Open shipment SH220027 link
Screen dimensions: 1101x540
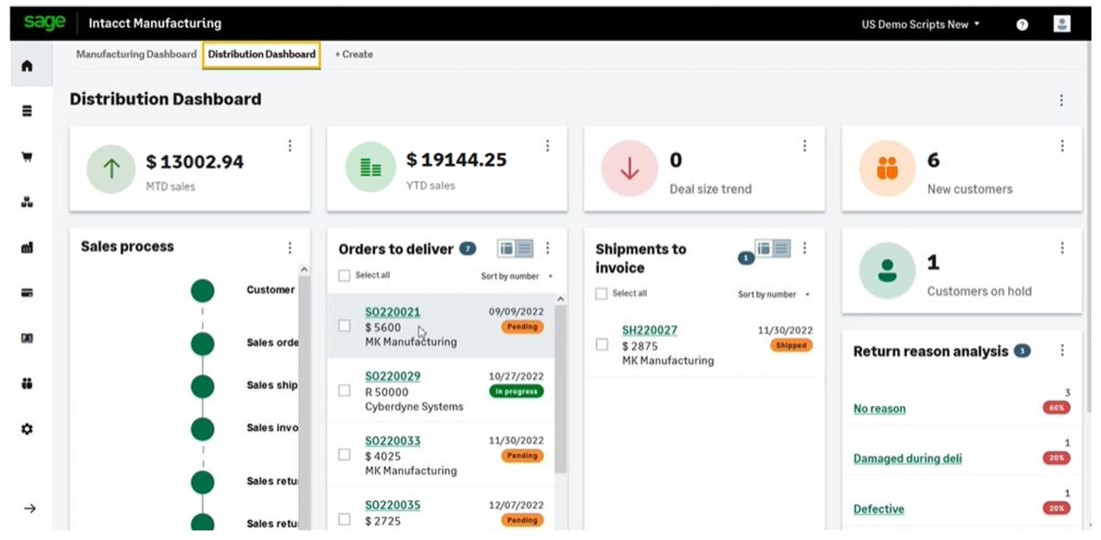click(x=650, y=330)
